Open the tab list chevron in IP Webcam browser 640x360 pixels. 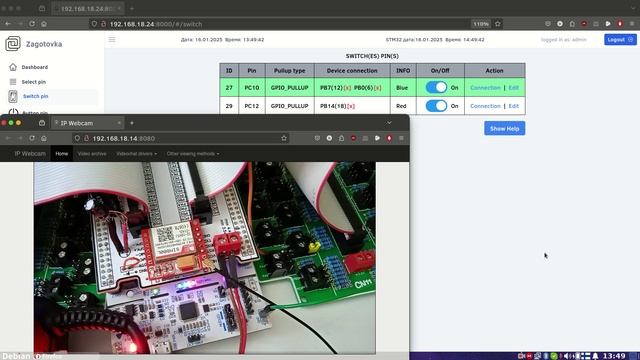(389, 123)
